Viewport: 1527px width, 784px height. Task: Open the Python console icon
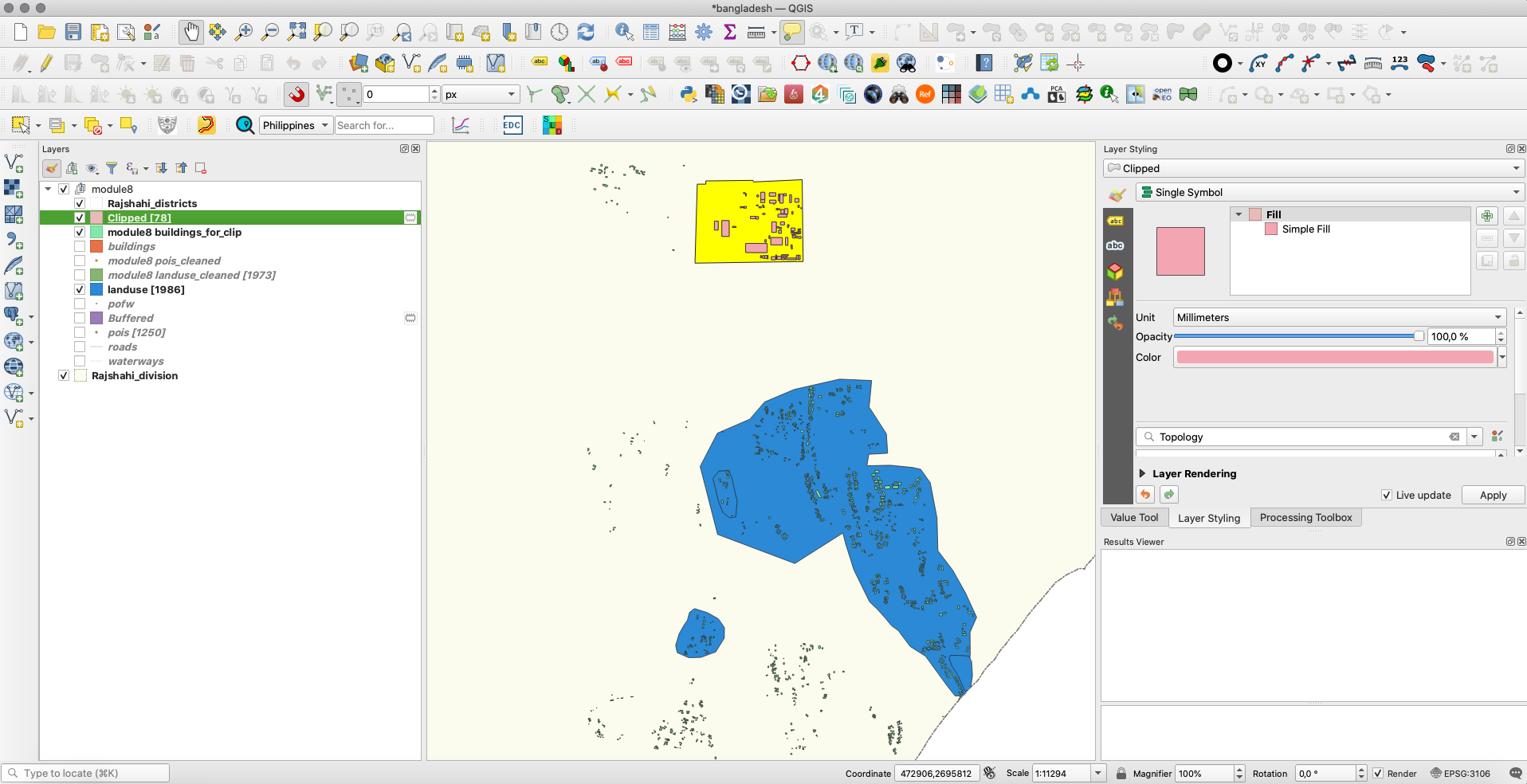(x=689, y=94)
